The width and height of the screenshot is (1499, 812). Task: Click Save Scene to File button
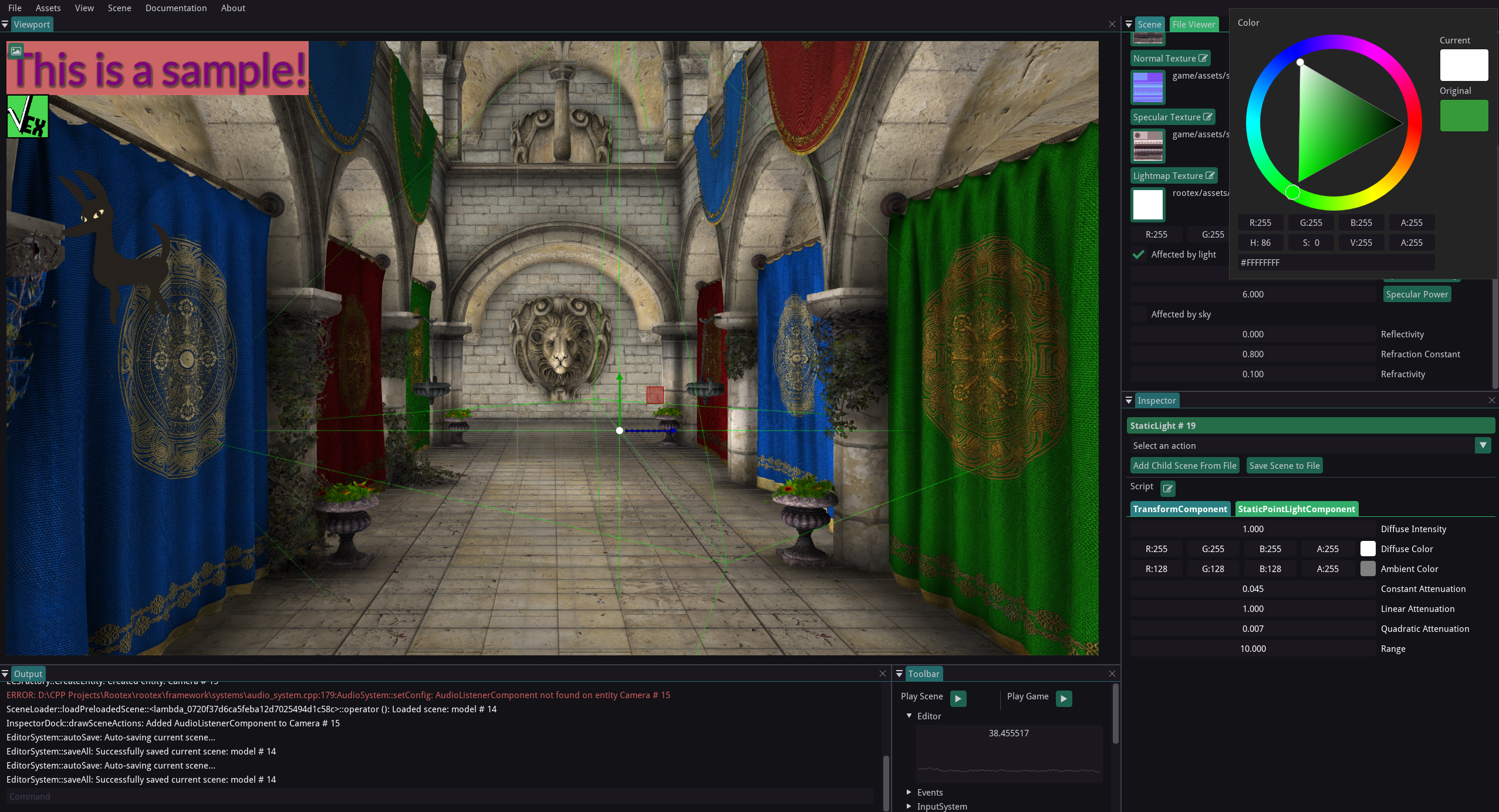(1284, 465)
